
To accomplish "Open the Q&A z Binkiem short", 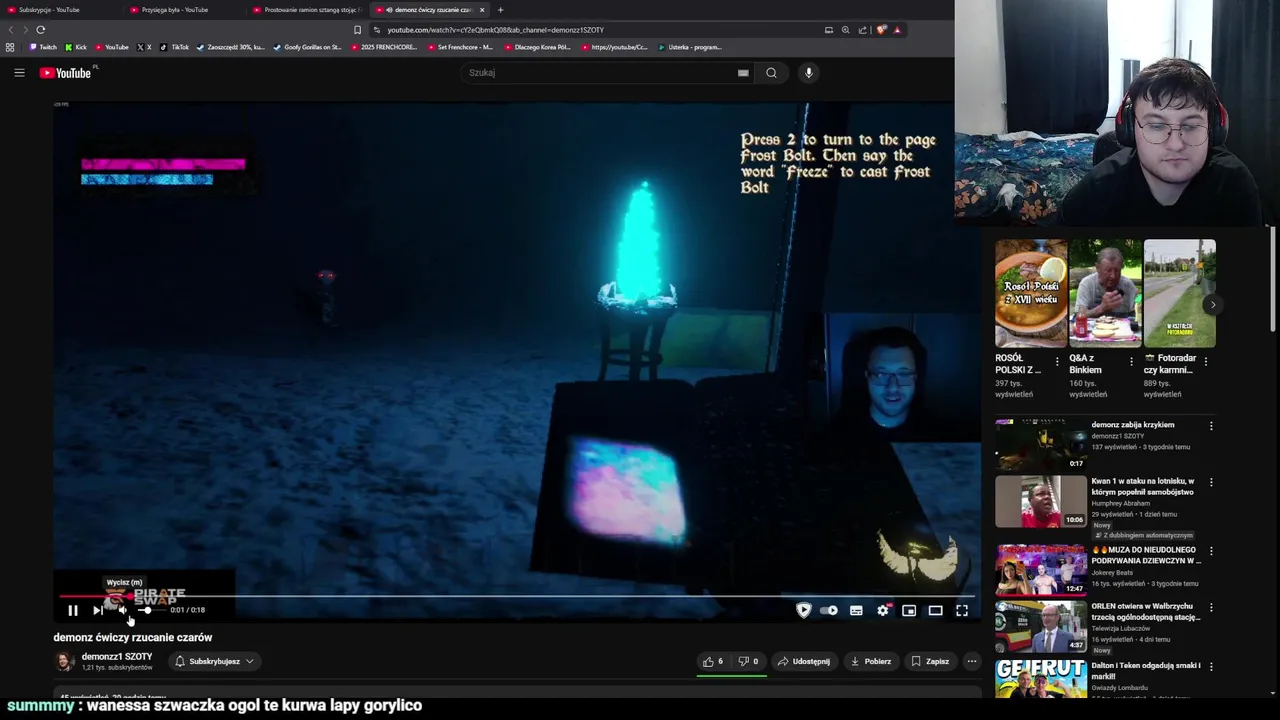I will (x=1105, y=293).
